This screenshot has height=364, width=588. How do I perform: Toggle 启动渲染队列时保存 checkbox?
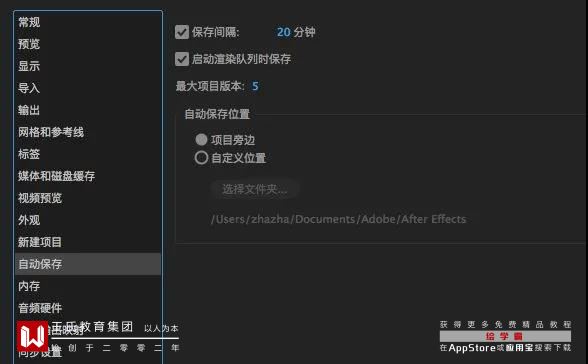click(x=182, y=59)
